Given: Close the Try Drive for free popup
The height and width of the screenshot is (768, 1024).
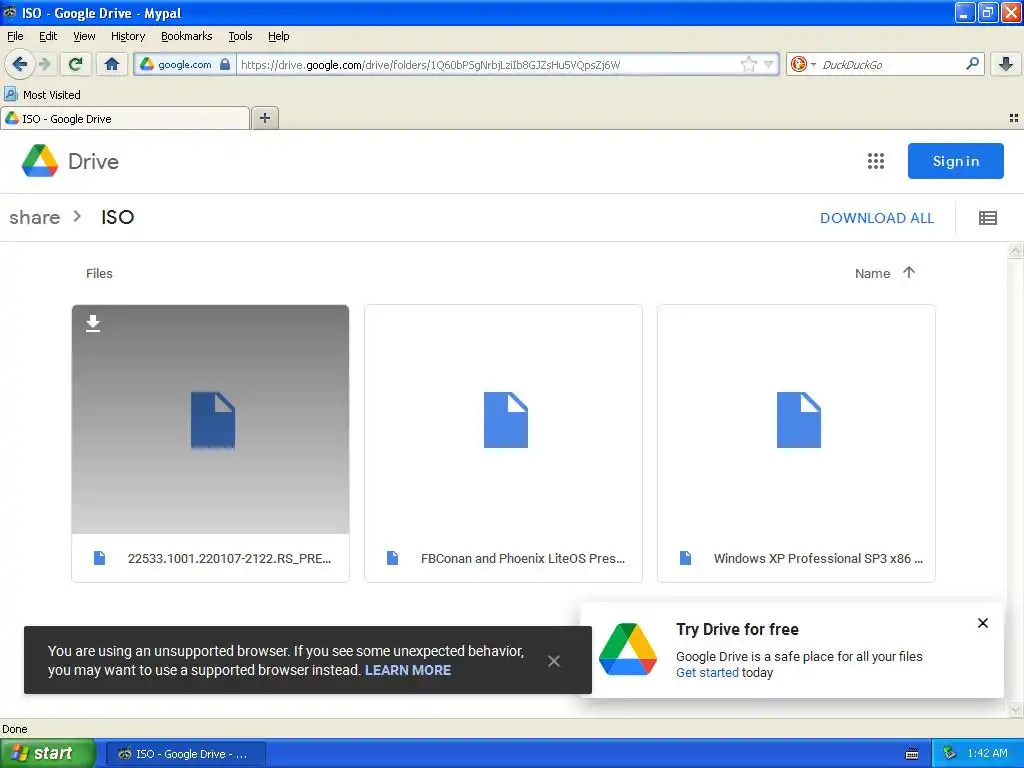Looking at the screenshot, I should [x=982, y=623].
